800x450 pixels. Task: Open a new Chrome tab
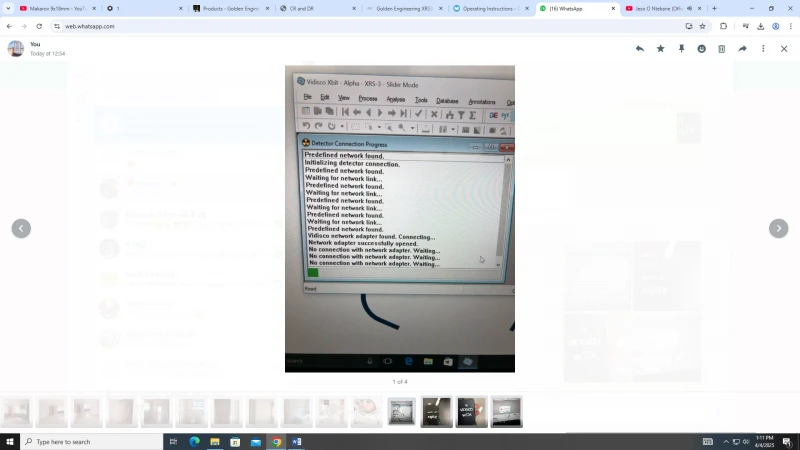(714, 8)
